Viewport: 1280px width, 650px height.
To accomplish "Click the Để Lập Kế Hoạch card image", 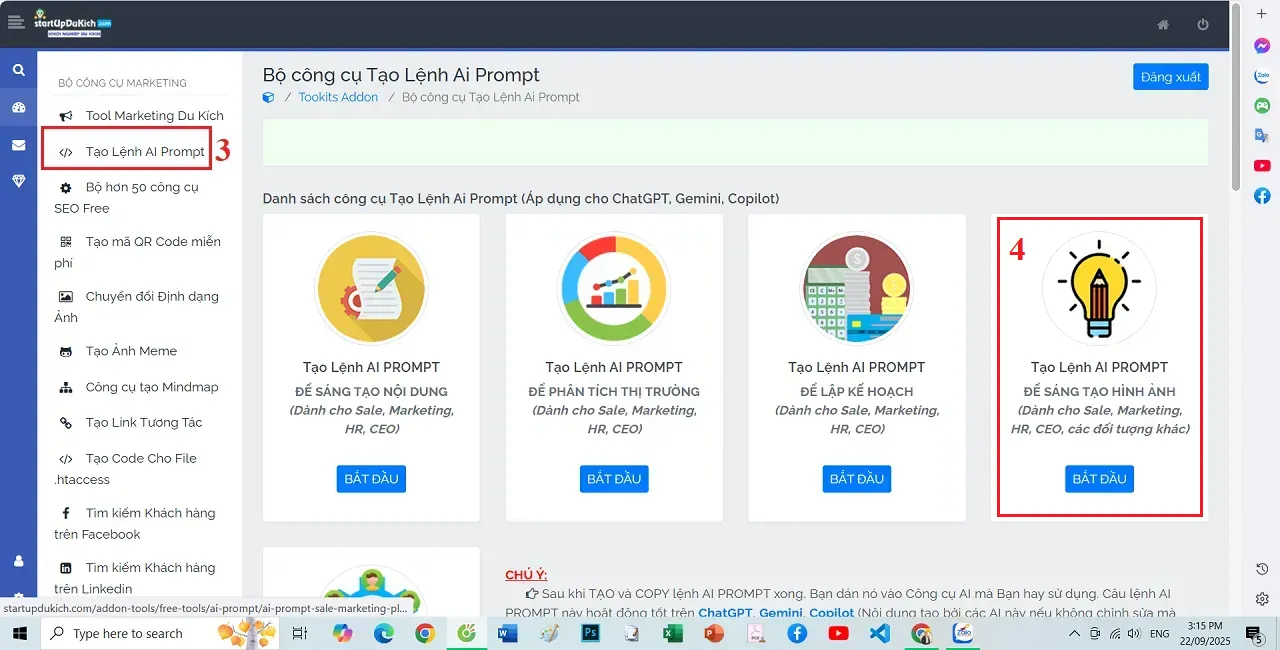I will click(x=857, y=289).
